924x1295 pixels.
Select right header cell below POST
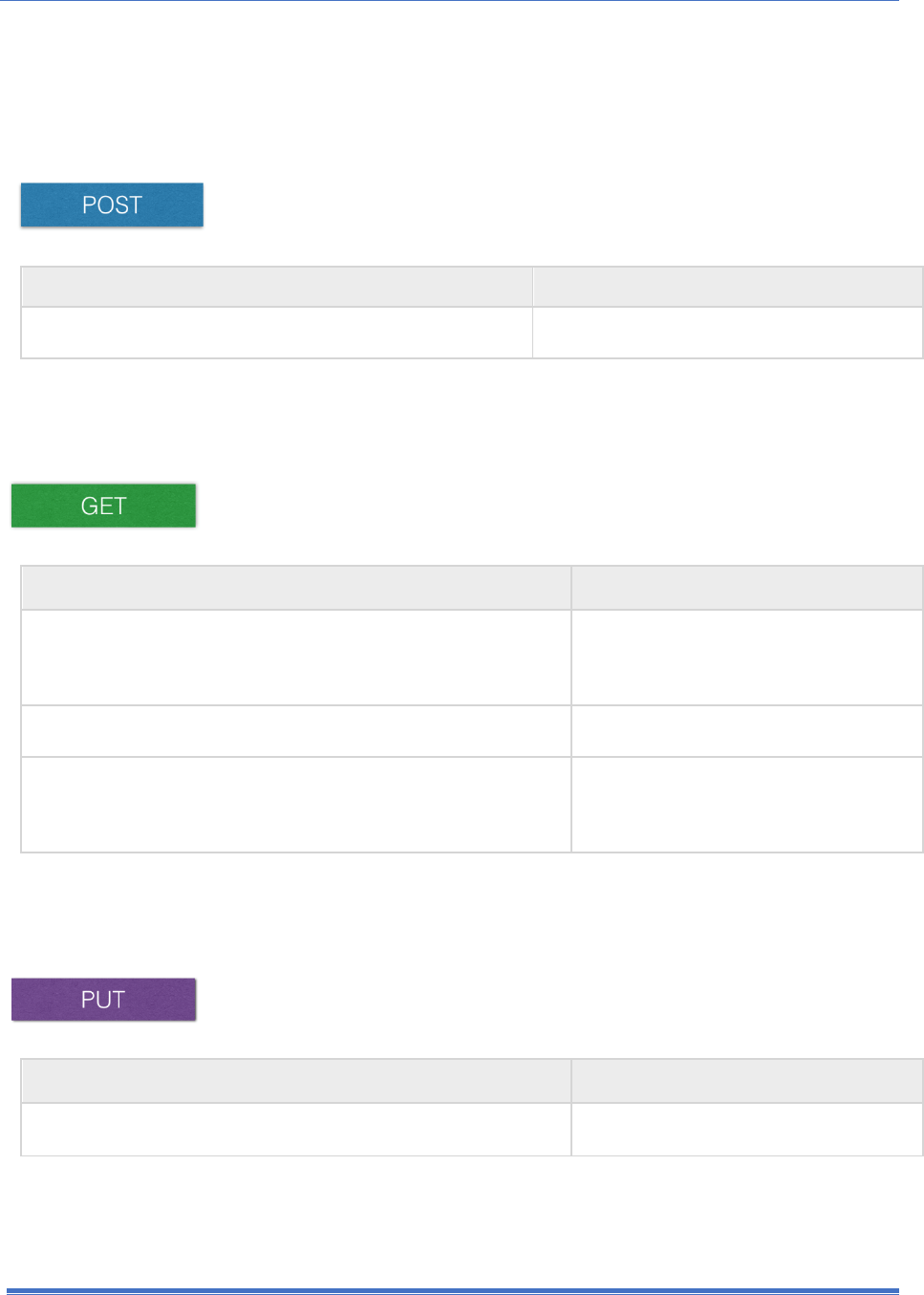coord(727,287)
